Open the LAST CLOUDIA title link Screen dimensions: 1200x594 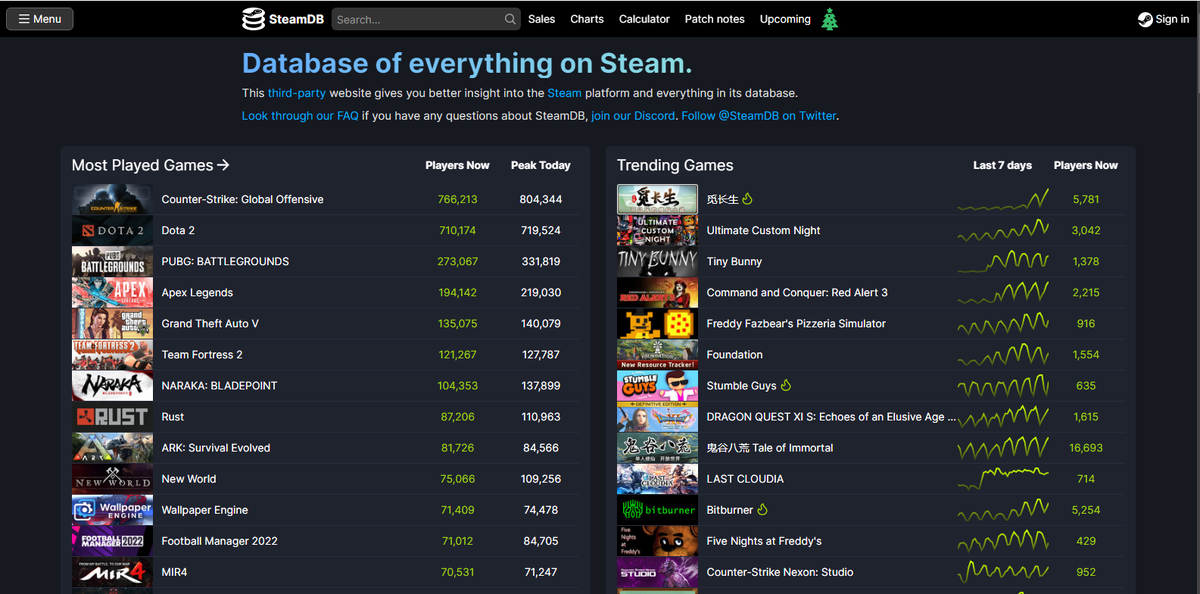tap(745, 478)
